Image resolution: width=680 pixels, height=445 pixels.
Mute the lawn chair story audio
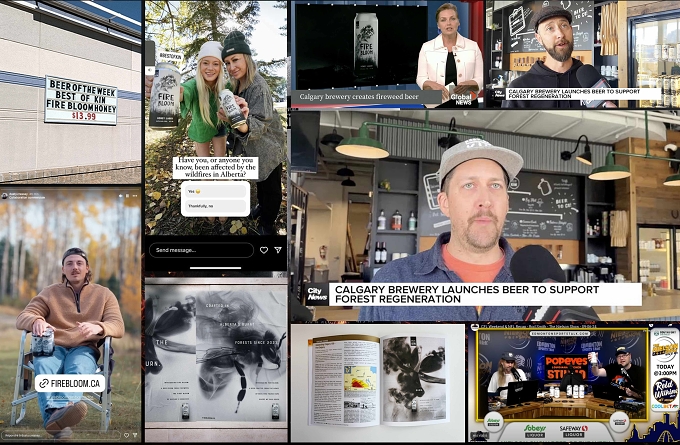121,196
